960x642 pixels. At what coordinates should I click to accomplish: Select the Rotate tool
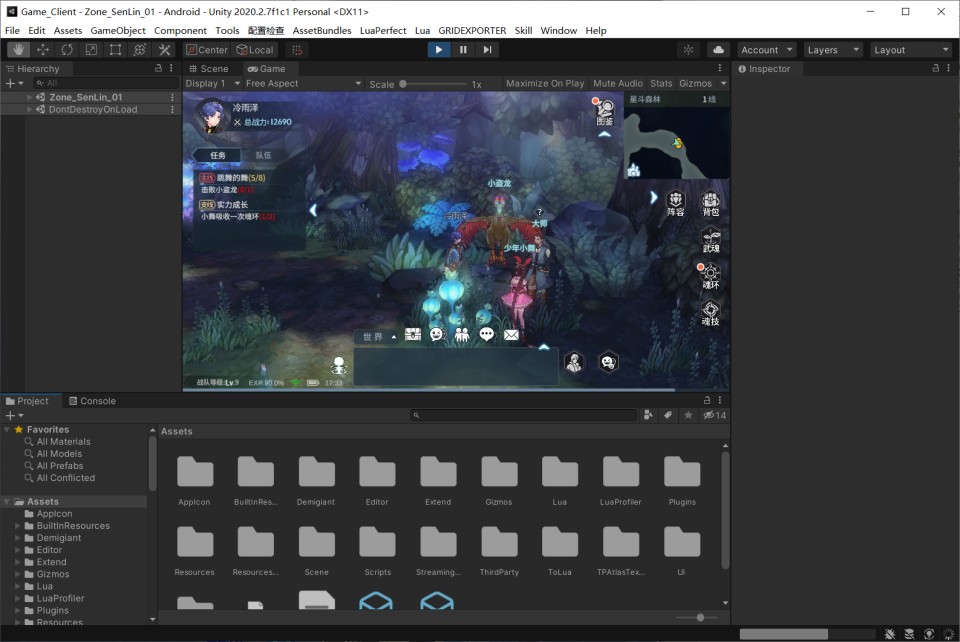click(x=67, y=49)
